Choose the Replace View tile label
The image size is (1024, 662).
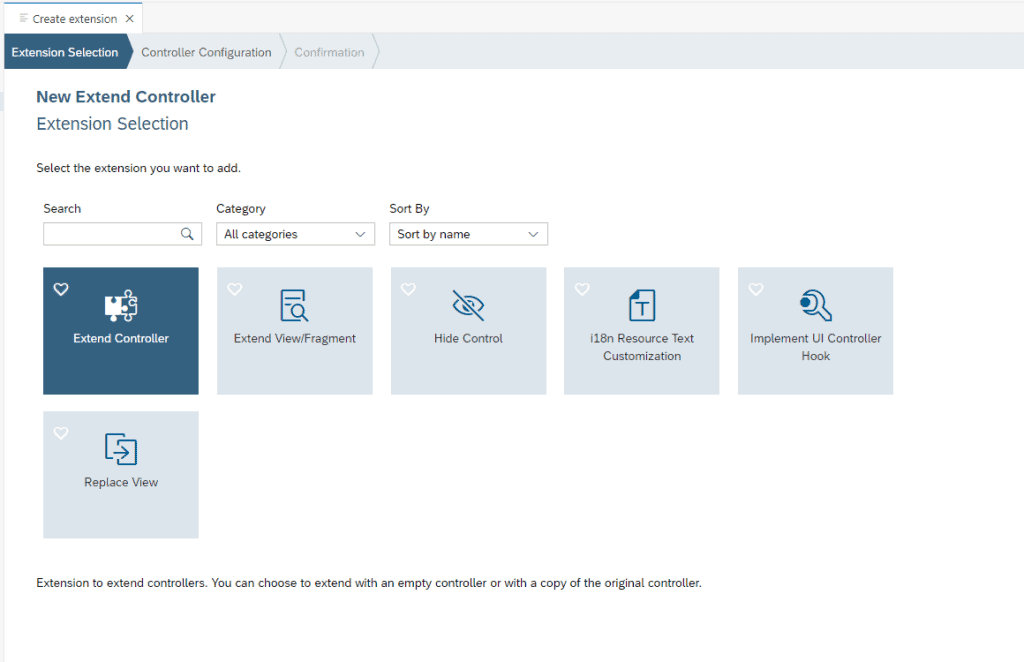pyautogui.click(x=121, y=482)
